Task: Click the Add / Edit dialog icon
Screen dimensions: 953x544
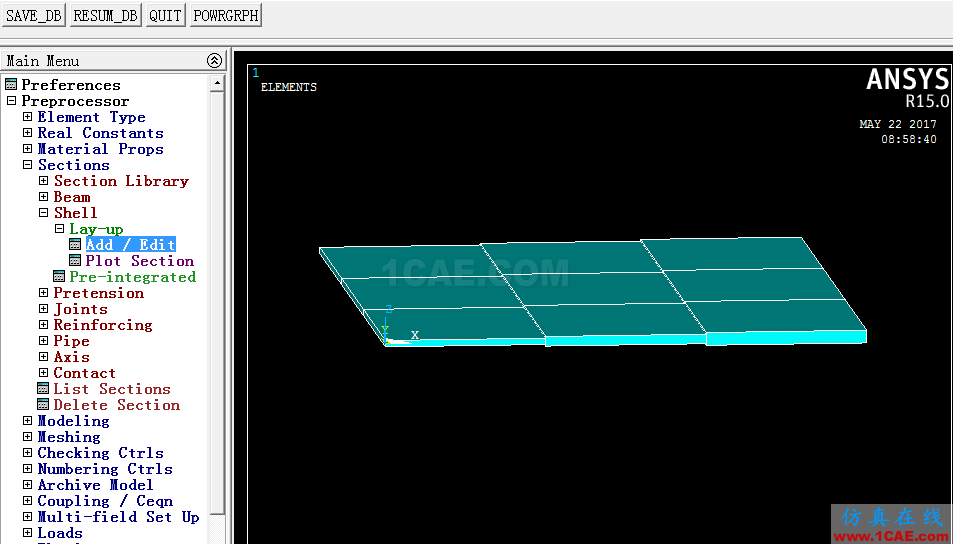Action: [75, 244]
